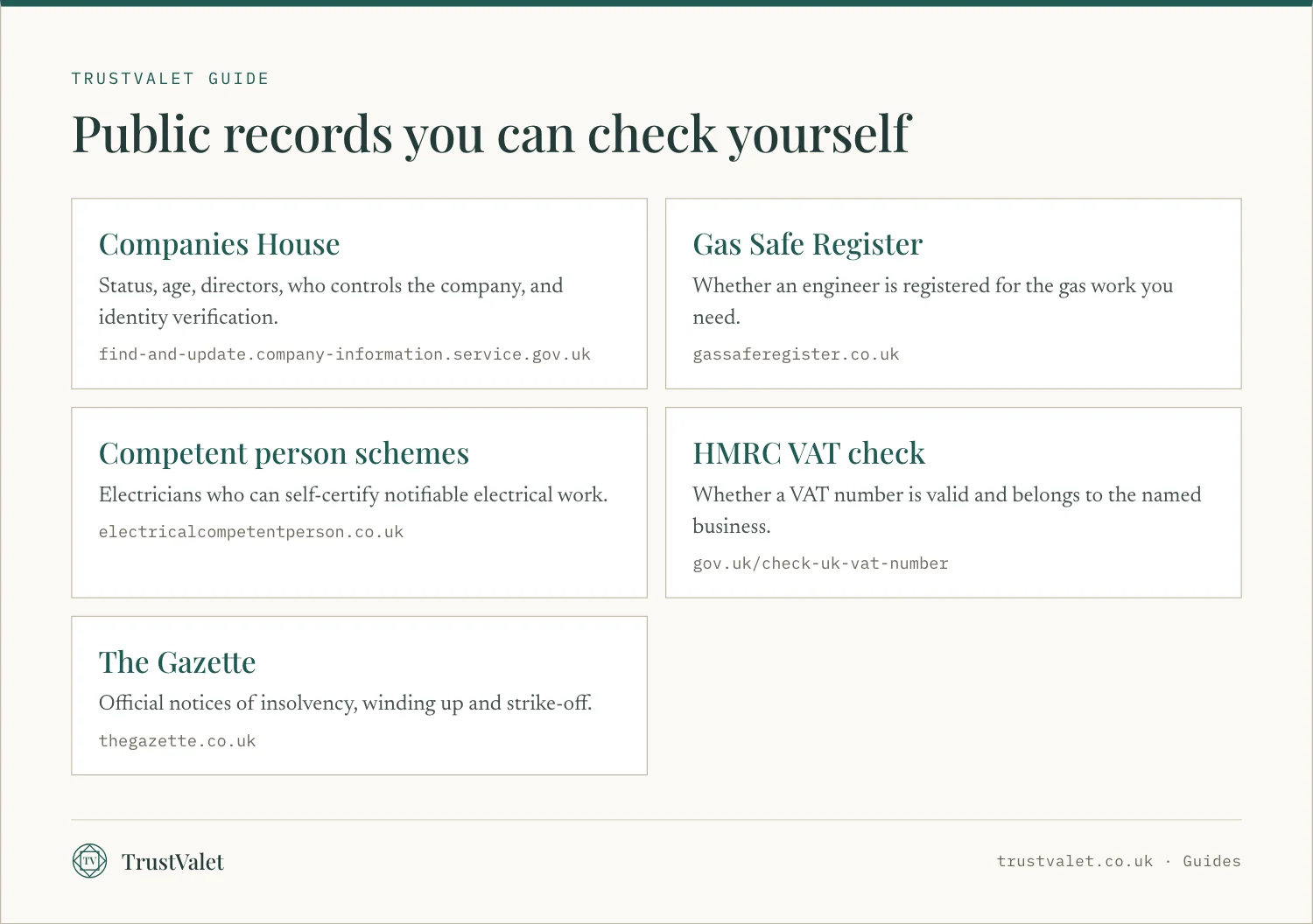The height and width of the screenshot is (924, 1313).
Task: Follow the gov.uk/check-uk-vat-number URL
Action: [x=820, y=563]
